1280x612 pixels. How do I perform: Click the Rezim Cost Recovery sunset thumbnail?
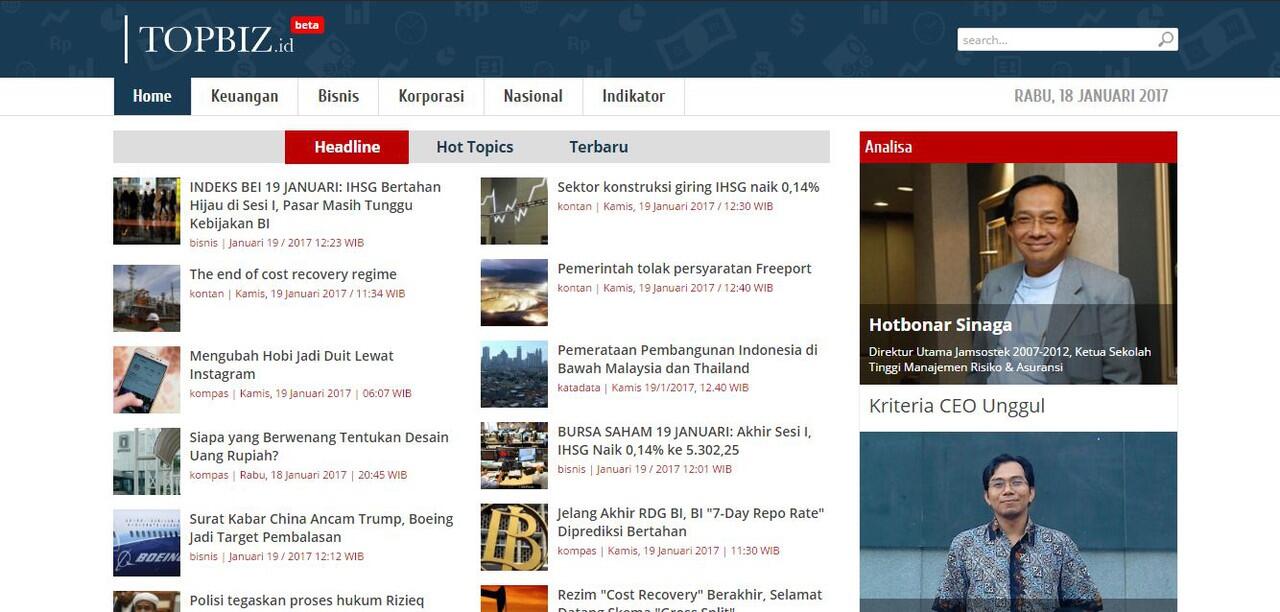(514, 599)
